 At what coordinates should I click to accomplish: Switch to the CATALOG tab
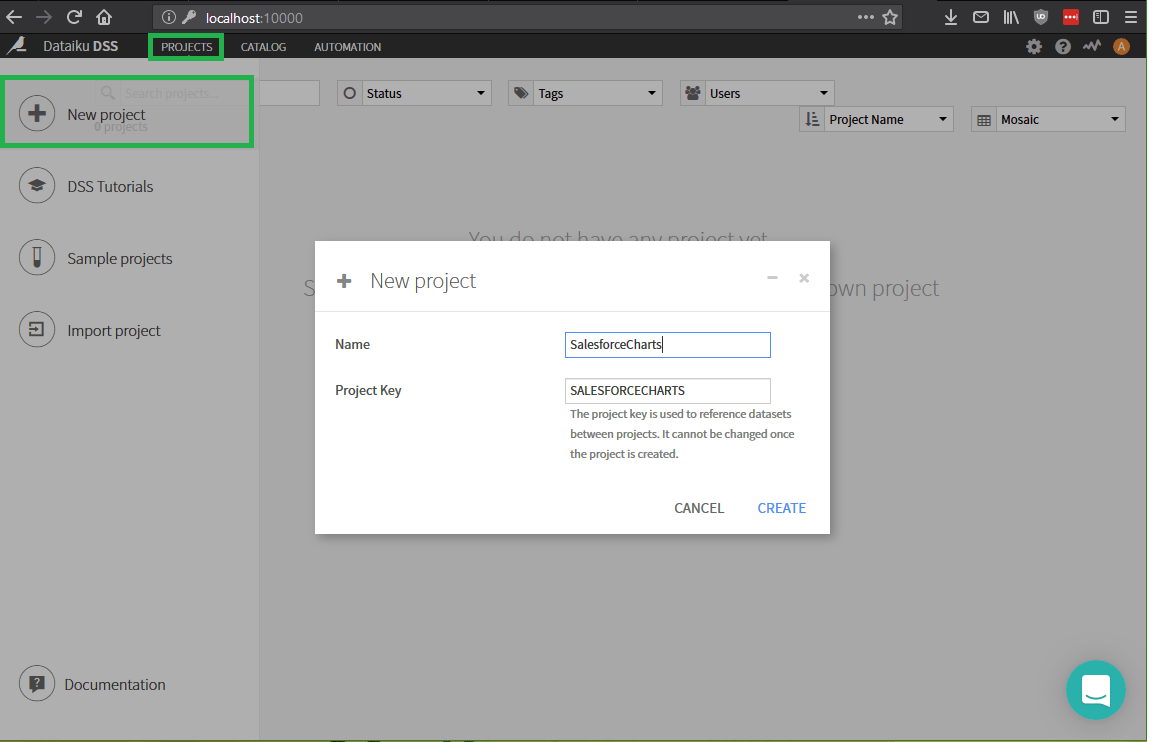coord(263,46)
